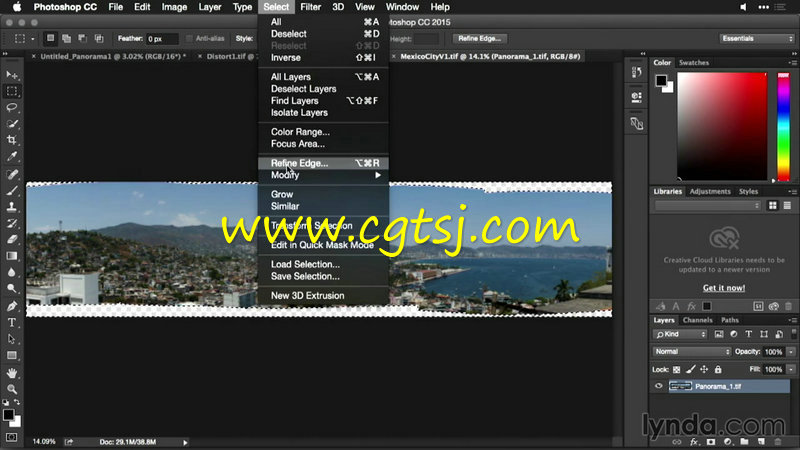Viewport: 800px width, 450px height.
Task: Select the Blur tool
Action: click(12, 272)
